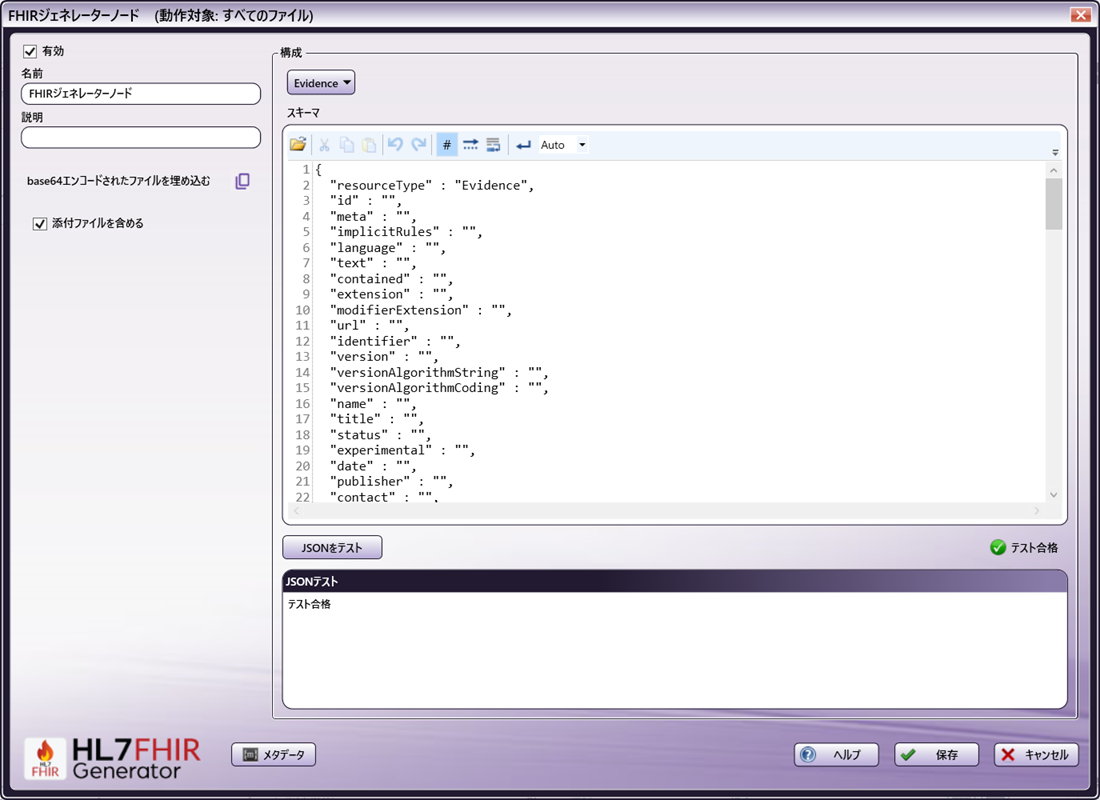The width and height of the screenshot is (1100, 800).
Task: Save the node with the 保存 button
Action: 936,755
